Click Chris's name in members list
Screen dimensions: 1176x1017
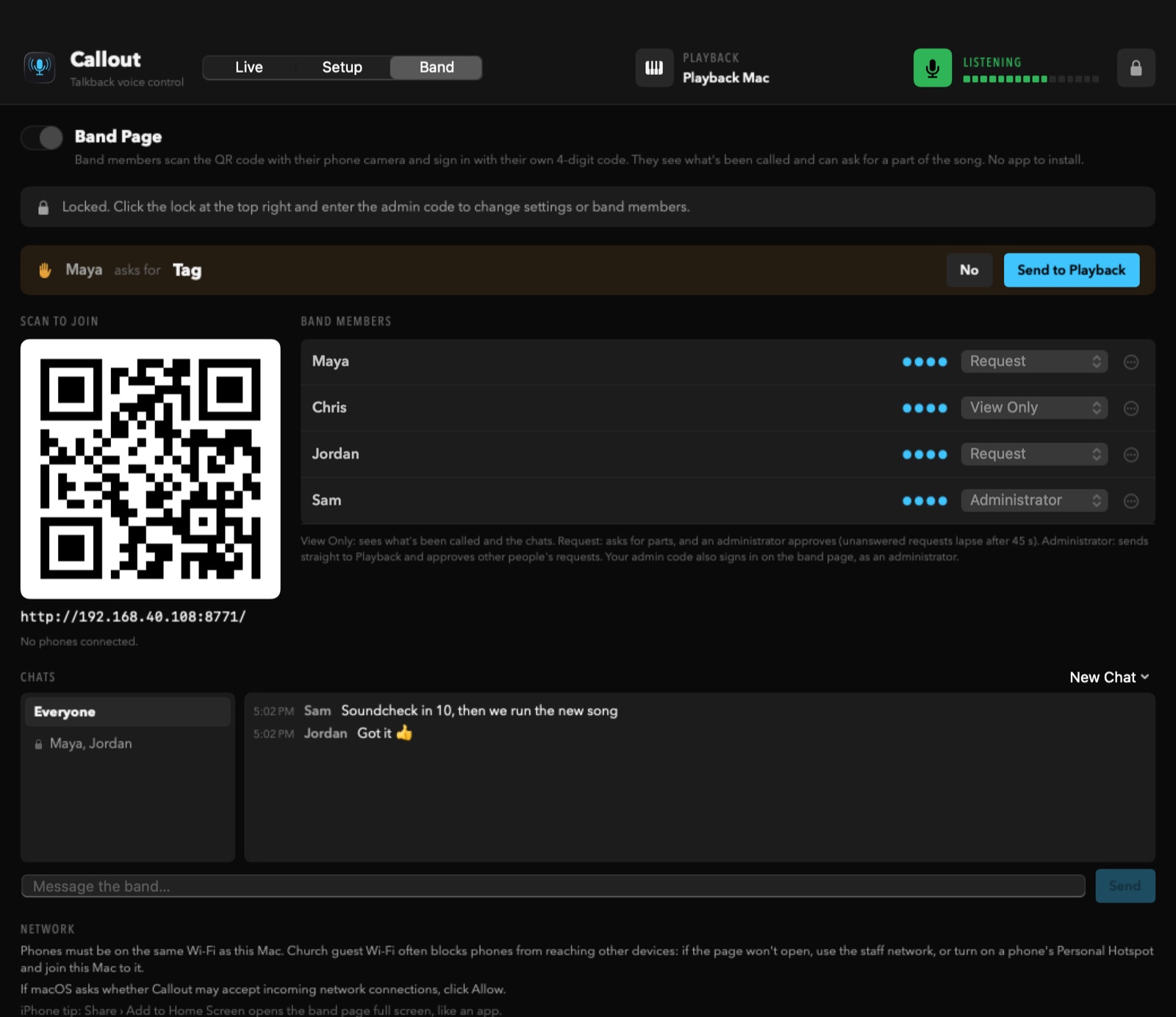[329, 408]
